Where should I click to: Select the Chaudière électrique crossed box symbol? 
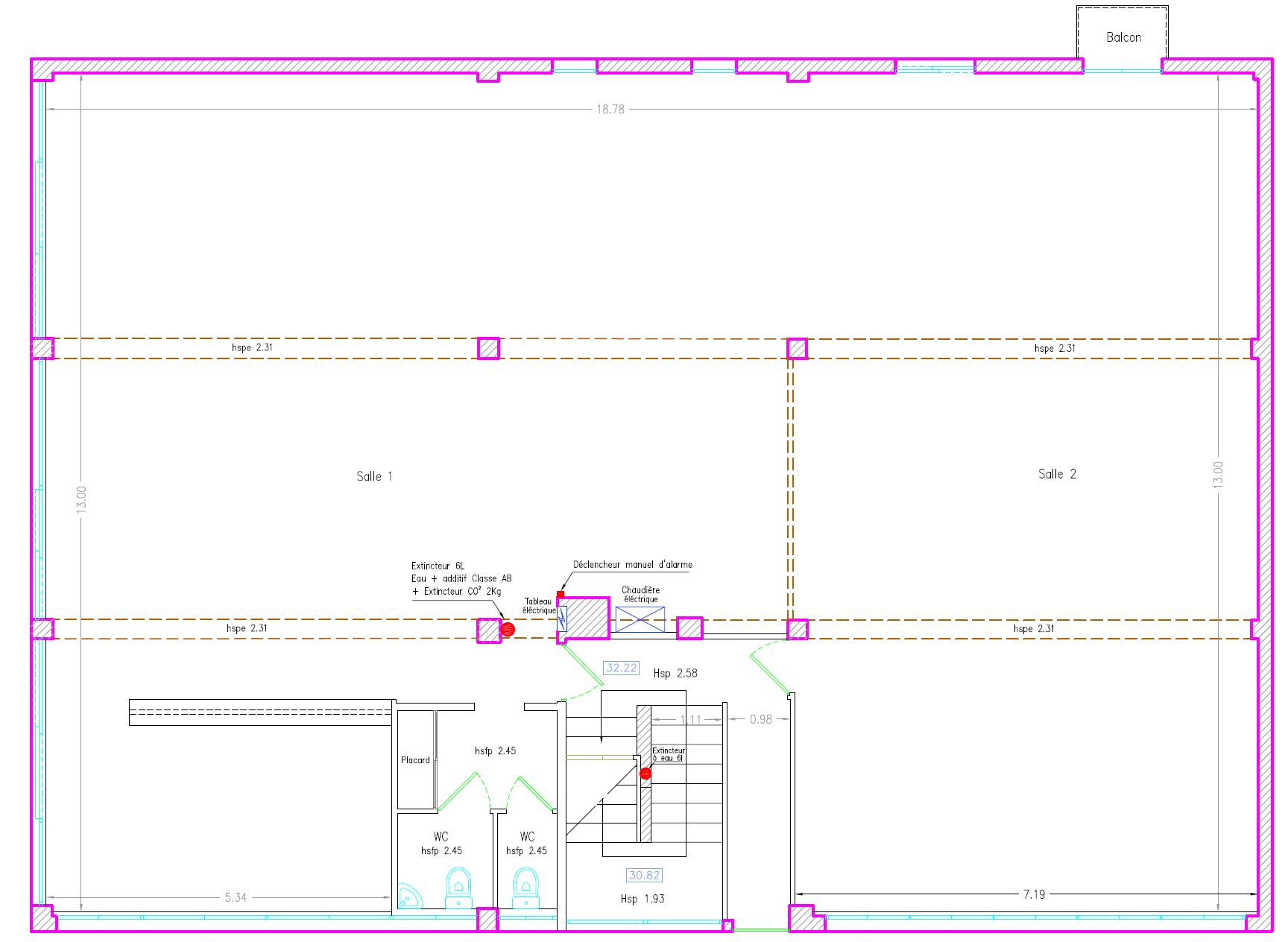640,619
